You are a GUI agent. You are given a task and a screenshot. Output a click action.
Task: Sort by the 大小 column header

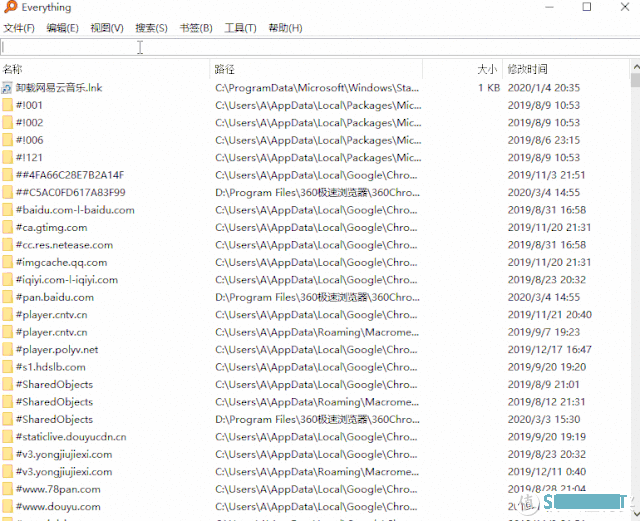462,69
